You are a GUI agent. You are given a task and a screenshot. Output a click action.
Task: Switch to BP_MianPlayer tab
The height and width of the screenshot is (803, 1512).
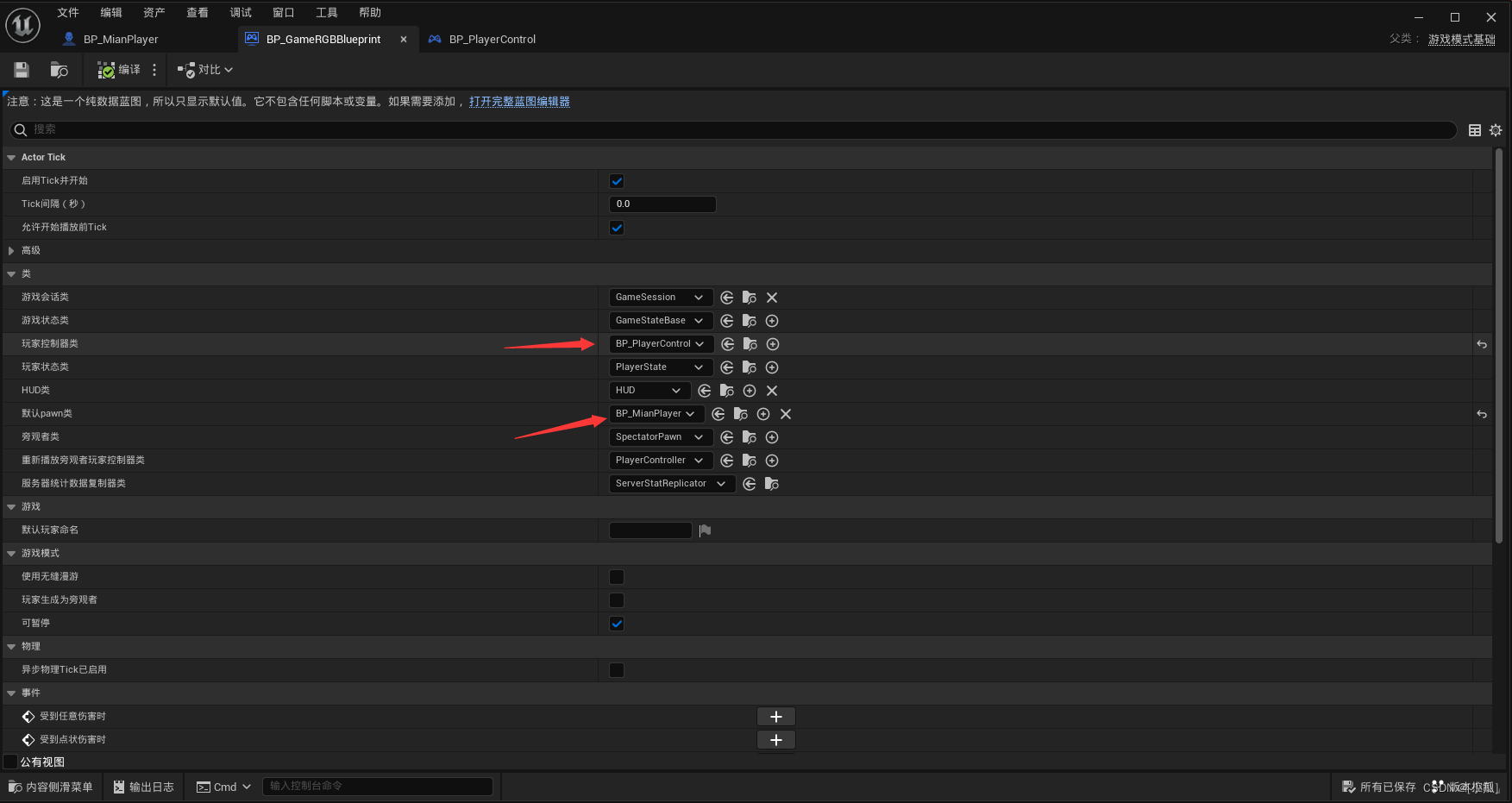(x=120, y=40)
